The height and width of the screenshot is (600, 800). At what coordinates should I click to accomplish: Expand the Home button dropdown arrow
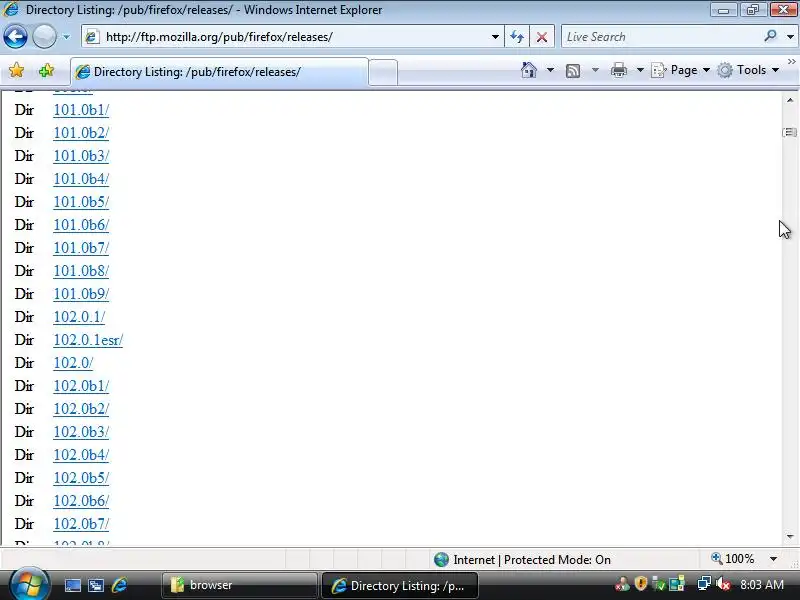point(550,70)
